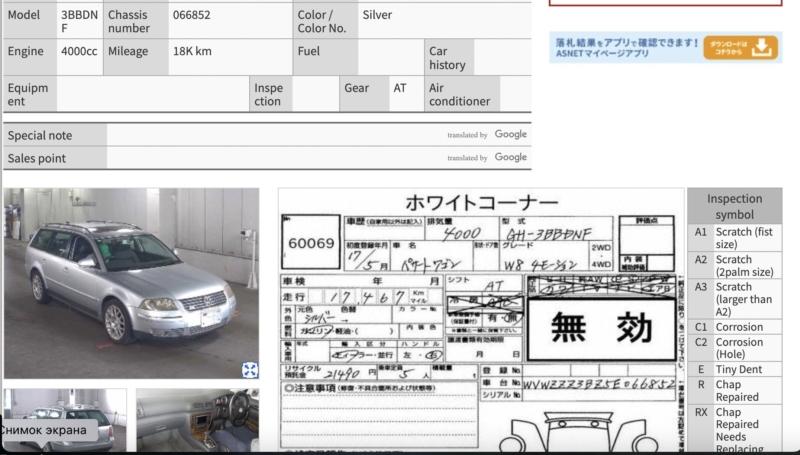Image resolution: width=800 pixels, height=455 pixels.
Task: Click the mileage value 18K km
Action: (x=192, y=52)
